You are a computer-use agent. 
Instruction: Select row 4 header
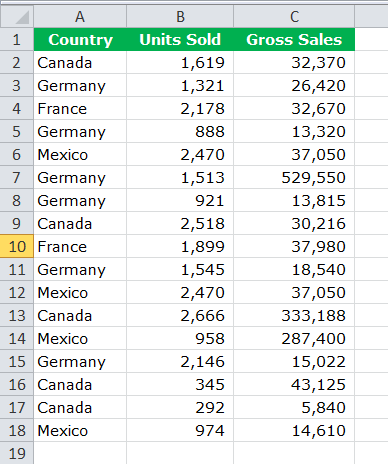pyautogui.click(x=17, y=108)
